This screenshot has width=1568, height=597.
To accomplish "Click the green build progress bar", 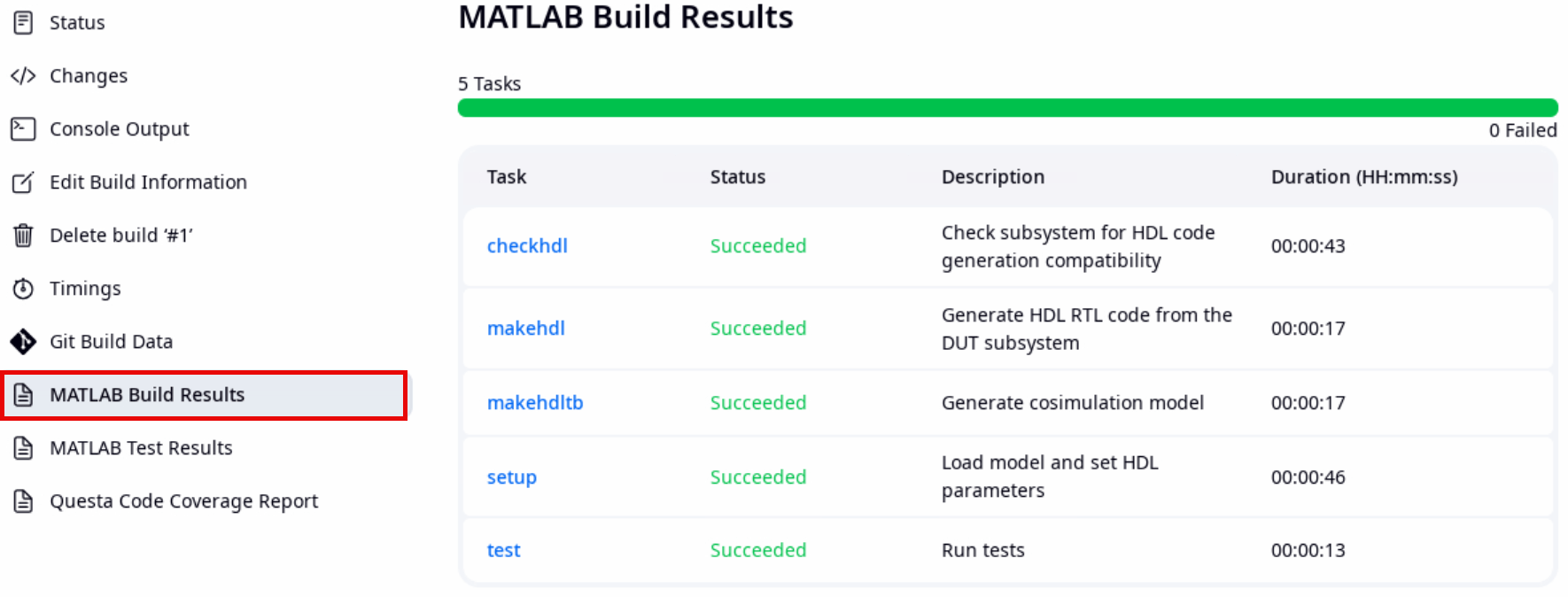I will 1005,107.
